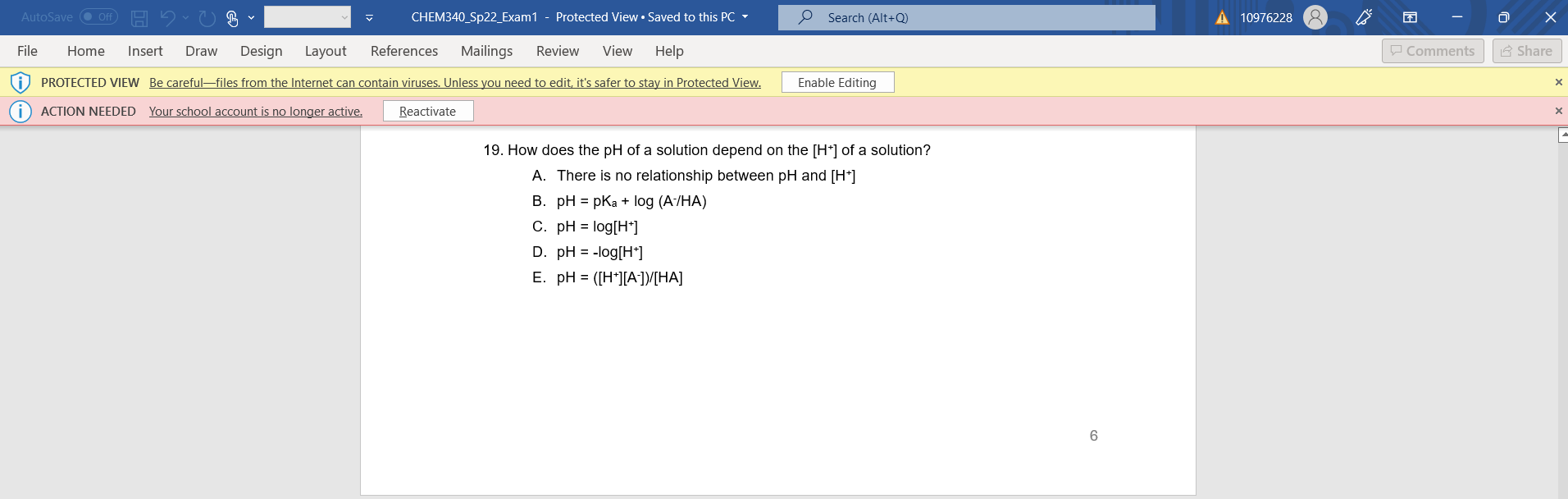The image size is (1568, 499).
Task: Open the Undo history dropdown arrow
Action: 186,17
